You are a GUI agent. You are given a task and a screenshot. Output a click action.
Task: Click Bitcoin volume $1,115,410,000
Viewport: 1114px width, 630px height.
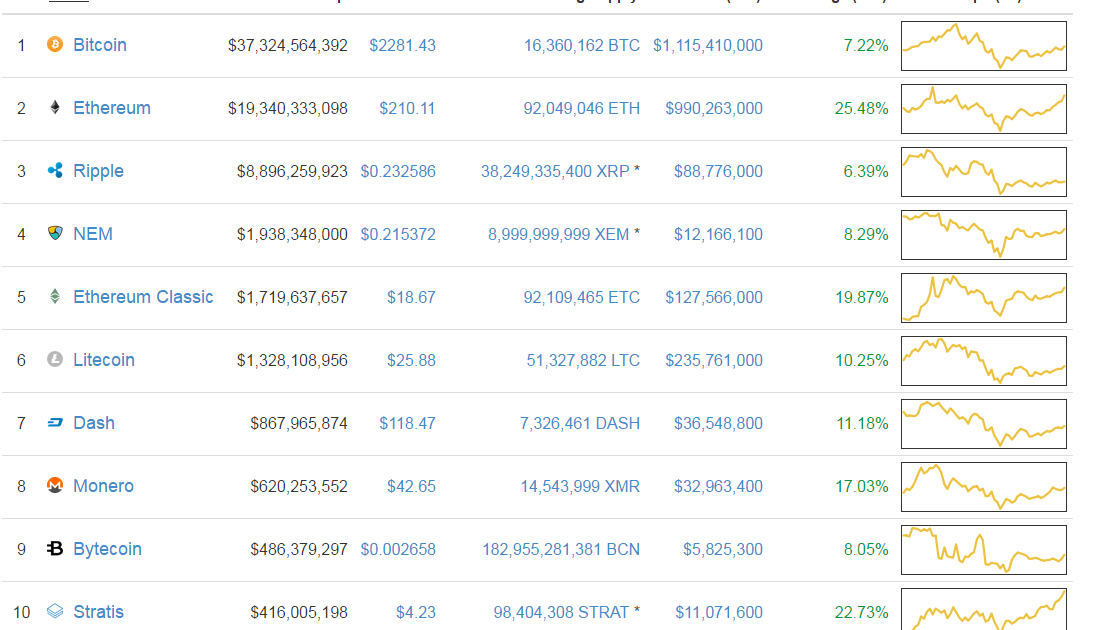click(x=708, y=45)
